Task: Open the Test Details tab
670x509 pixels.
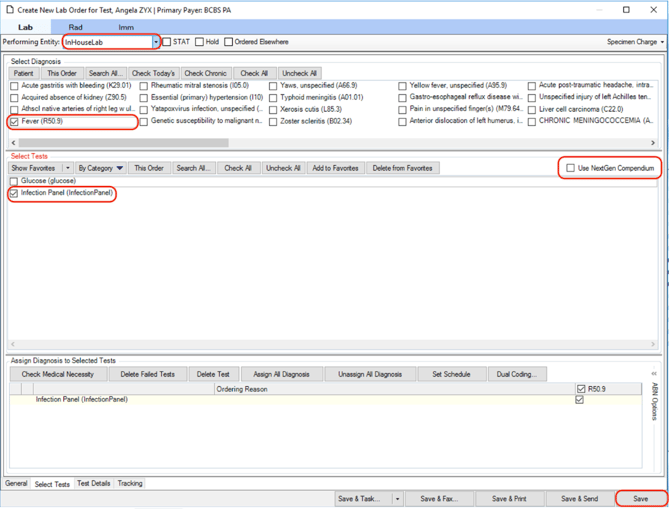Action: tap(94, 483)
